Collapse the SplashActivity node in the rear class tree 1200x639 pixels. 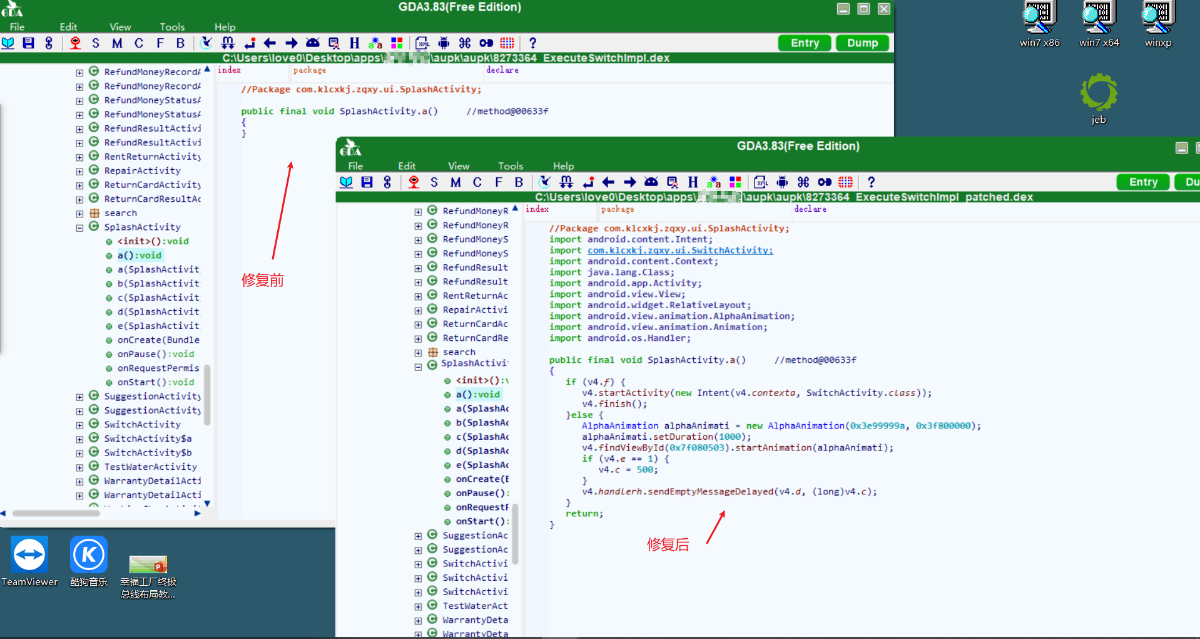tap(80, 227)
